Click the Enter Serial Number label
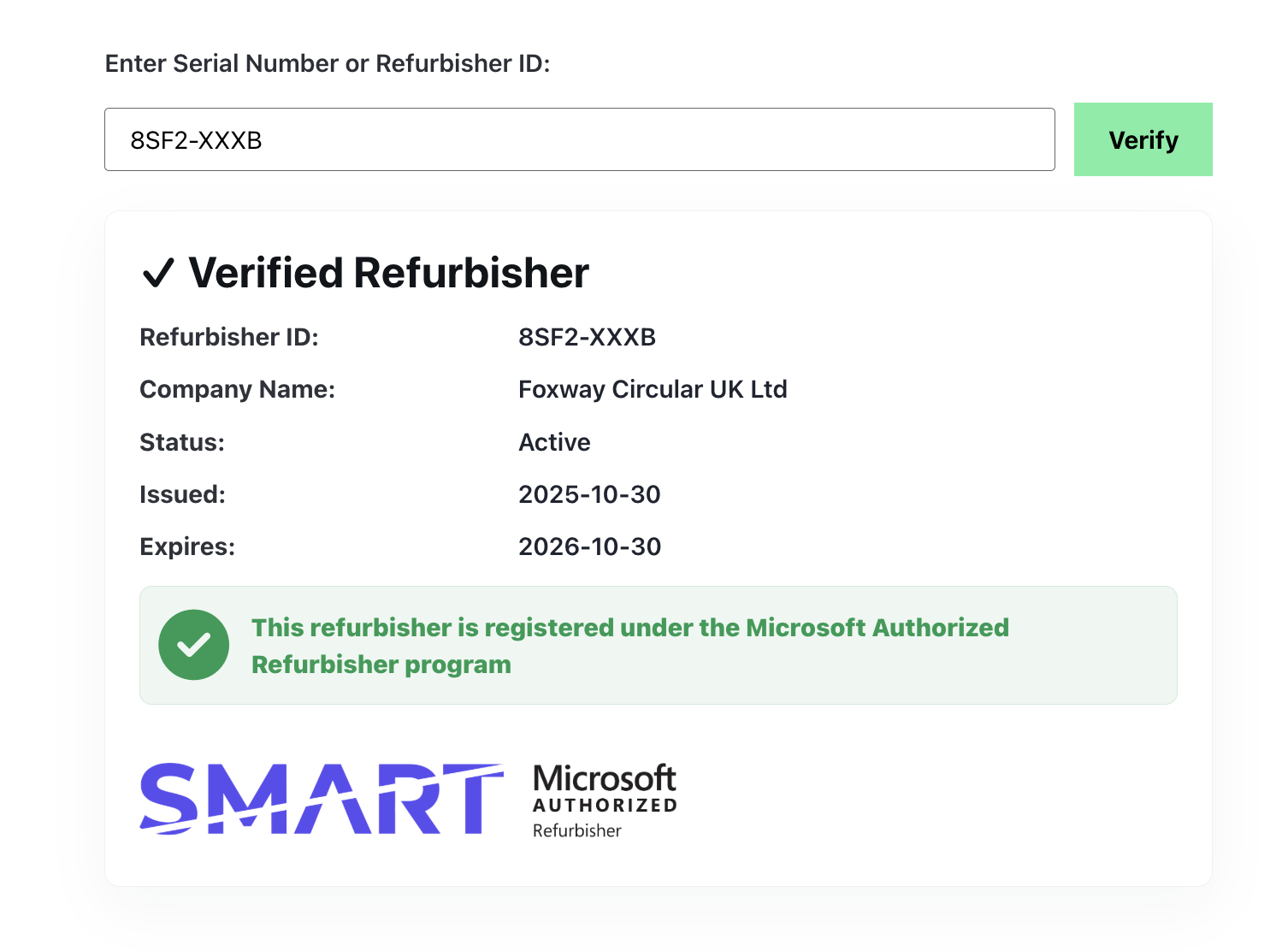1288x951 pixels. [x=328, y=63]
